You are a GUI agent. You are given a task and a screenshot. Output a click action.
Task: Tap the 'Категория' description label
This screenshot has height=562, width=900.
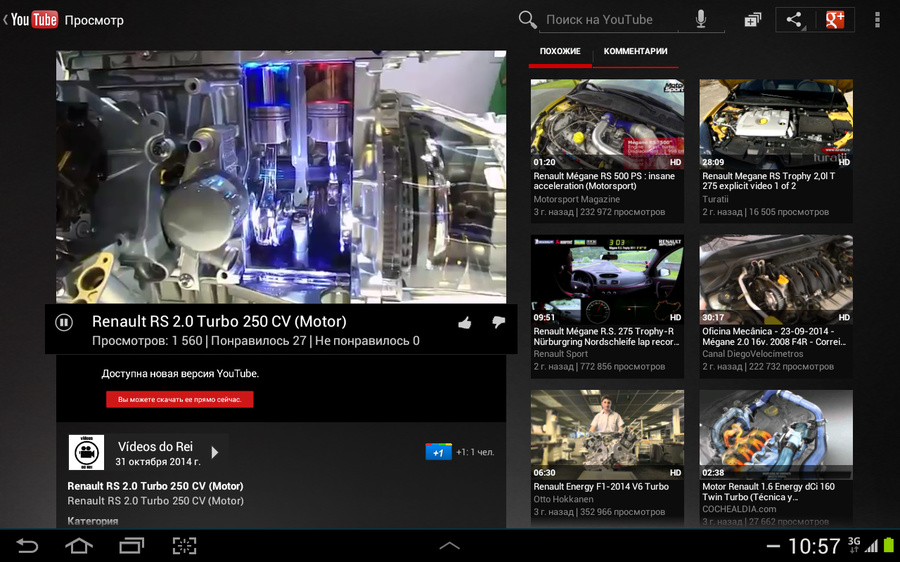(x=92, y=521)
